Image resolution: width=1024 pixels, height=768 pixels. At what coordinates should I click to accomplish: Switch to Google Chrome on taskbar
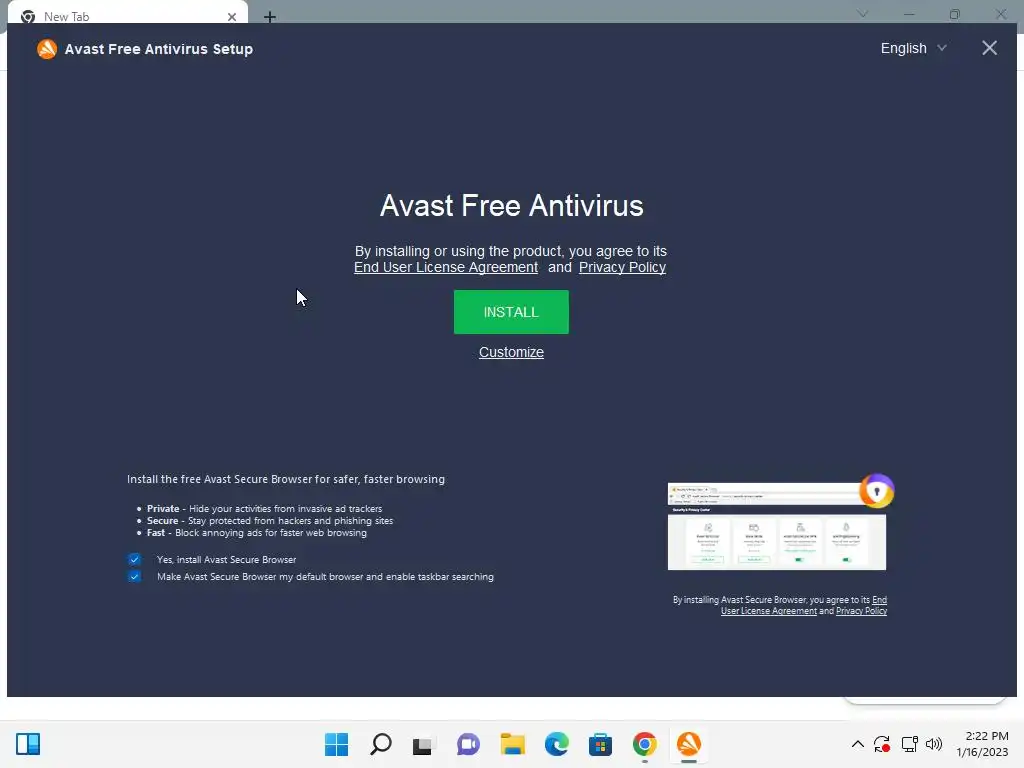[645, 744]
